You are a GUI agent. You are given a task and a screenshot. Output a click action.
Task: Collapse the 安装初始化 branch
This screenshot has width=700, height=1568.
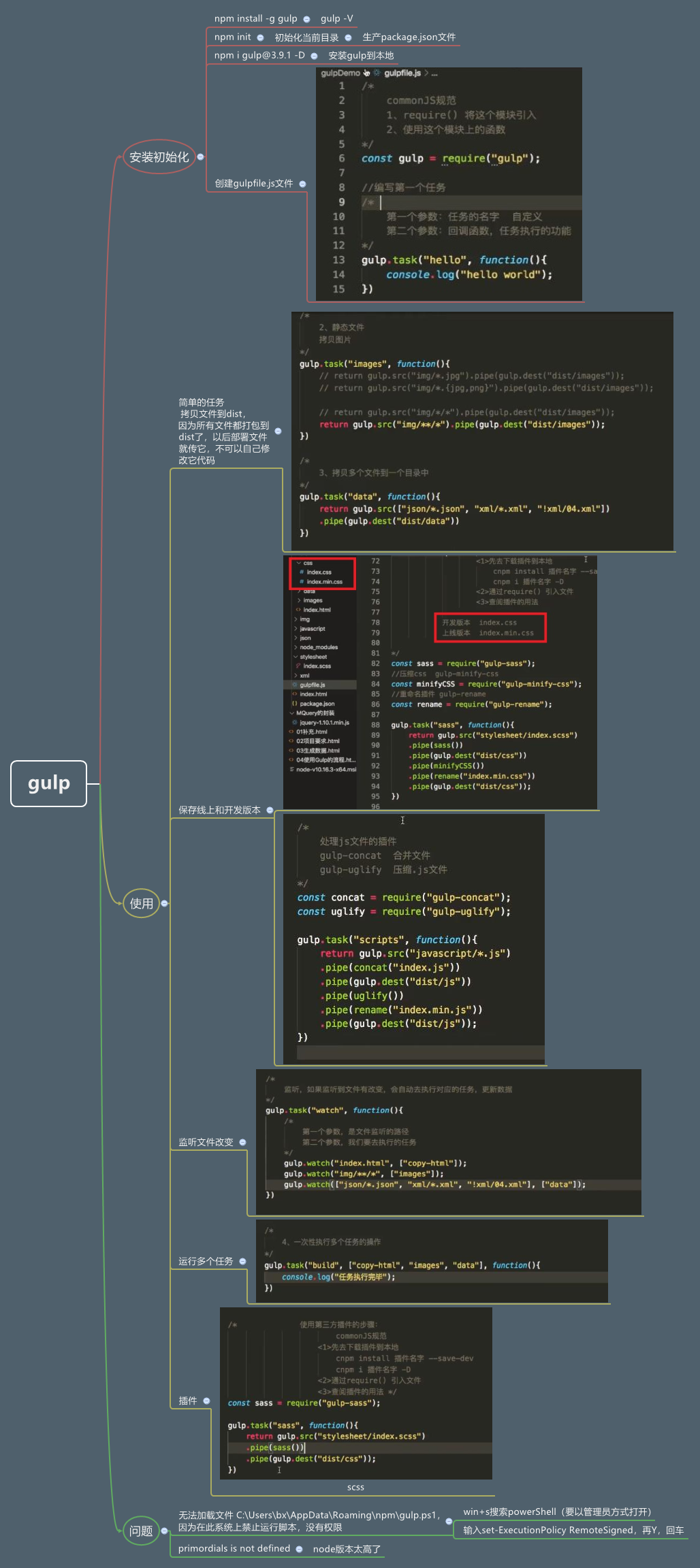click(x=201, y=157)
